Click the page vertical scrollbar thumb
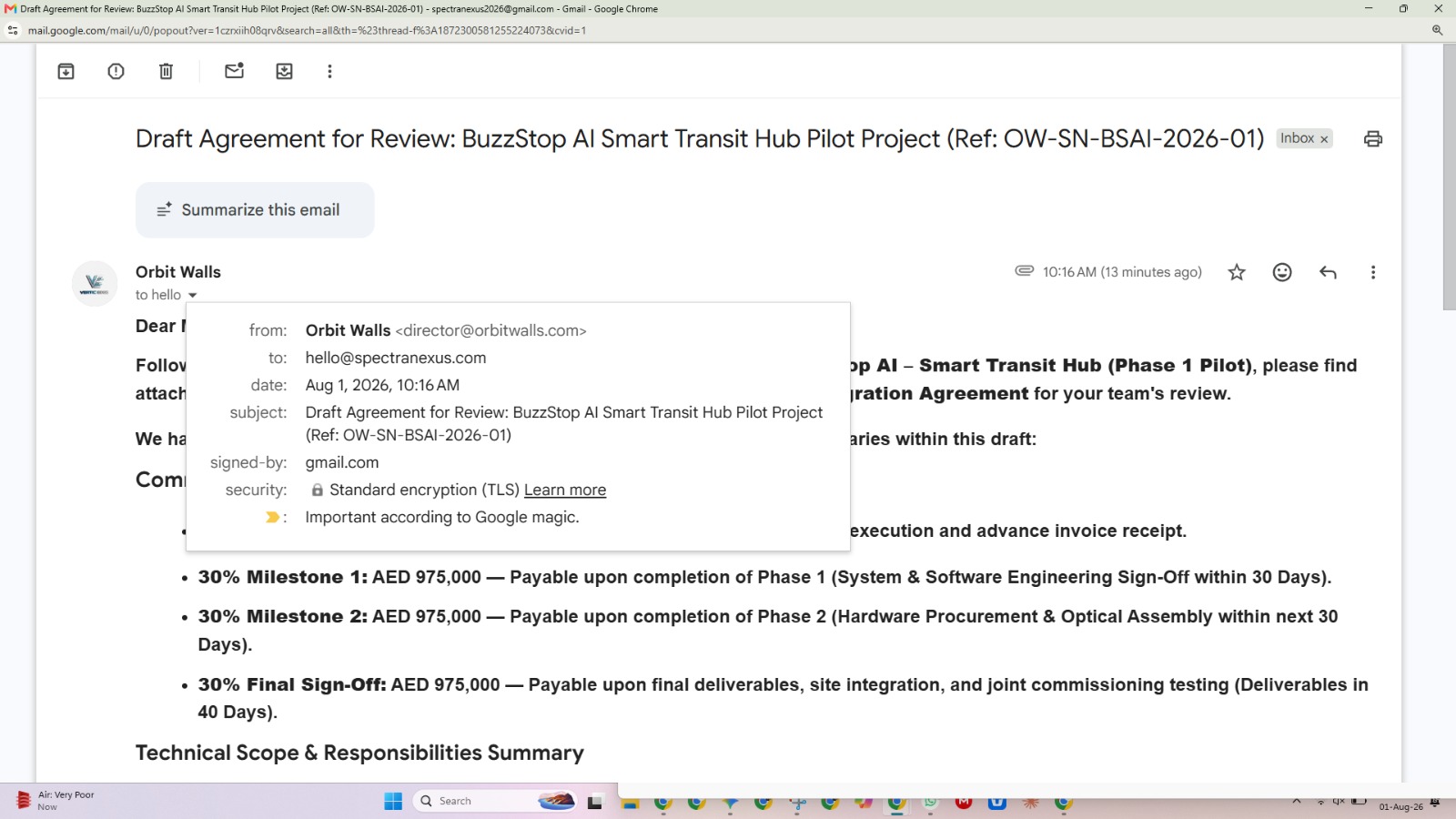Screen dimensions: 1456x819 [x=1449, y=177]
